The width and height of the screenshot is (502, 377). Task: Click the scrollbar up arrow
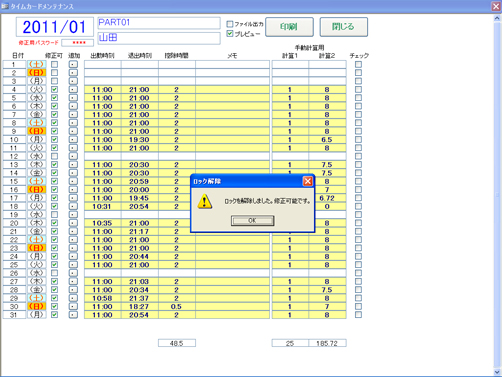pos(497,19)
